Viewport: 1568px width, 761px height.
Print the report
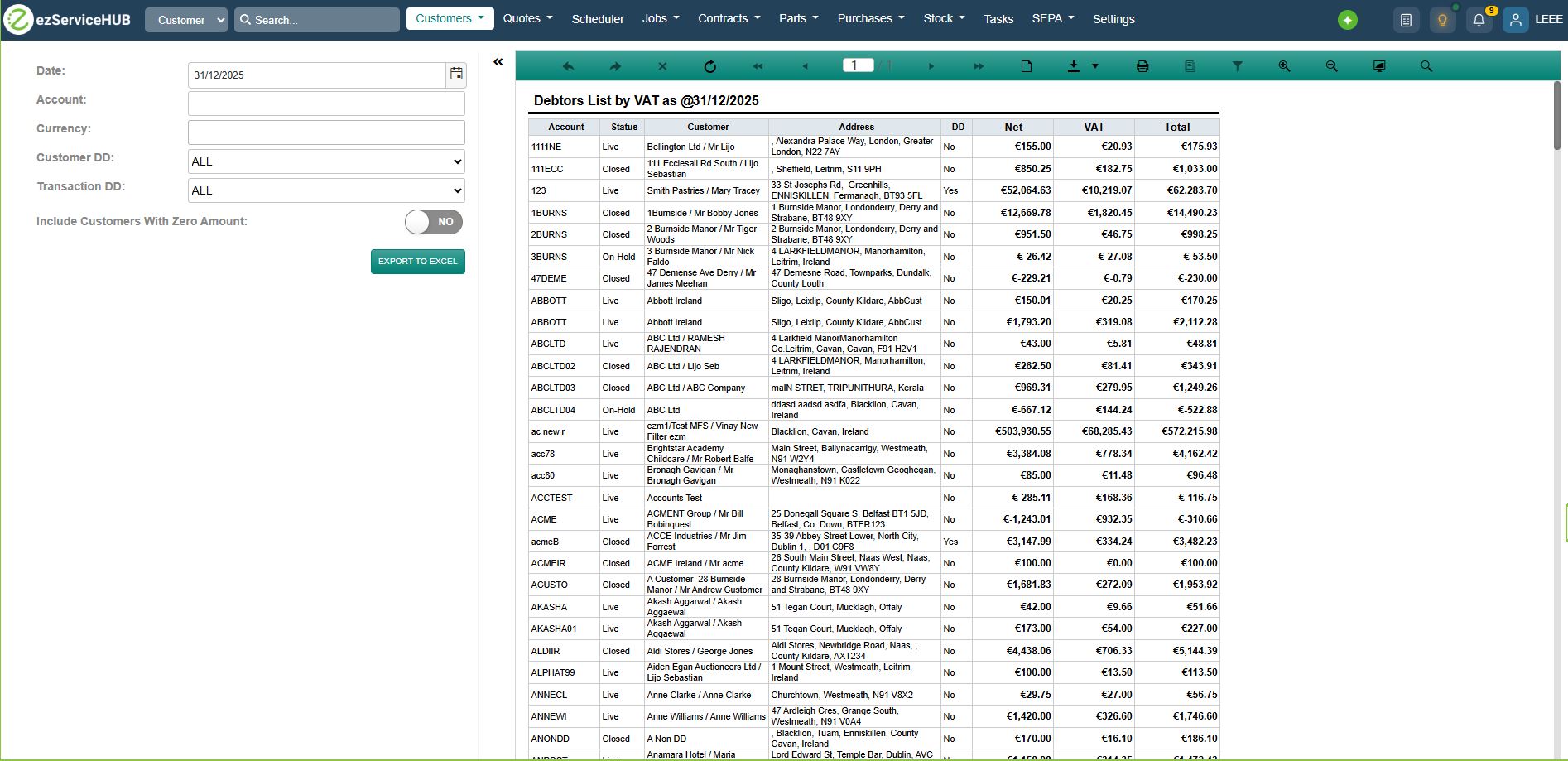(1142, 66)
